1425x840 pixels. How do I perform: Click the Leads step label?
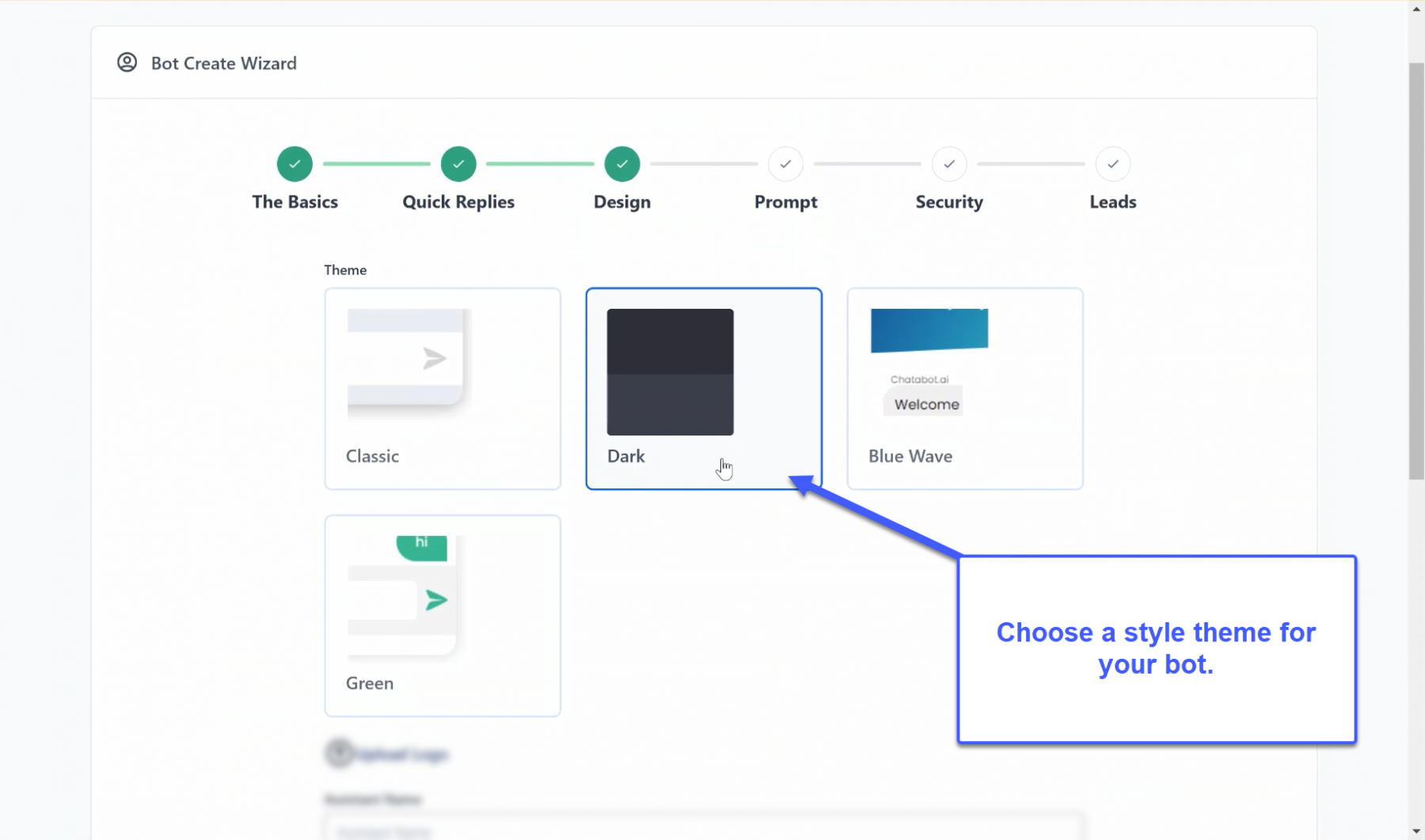[1113, 202]
